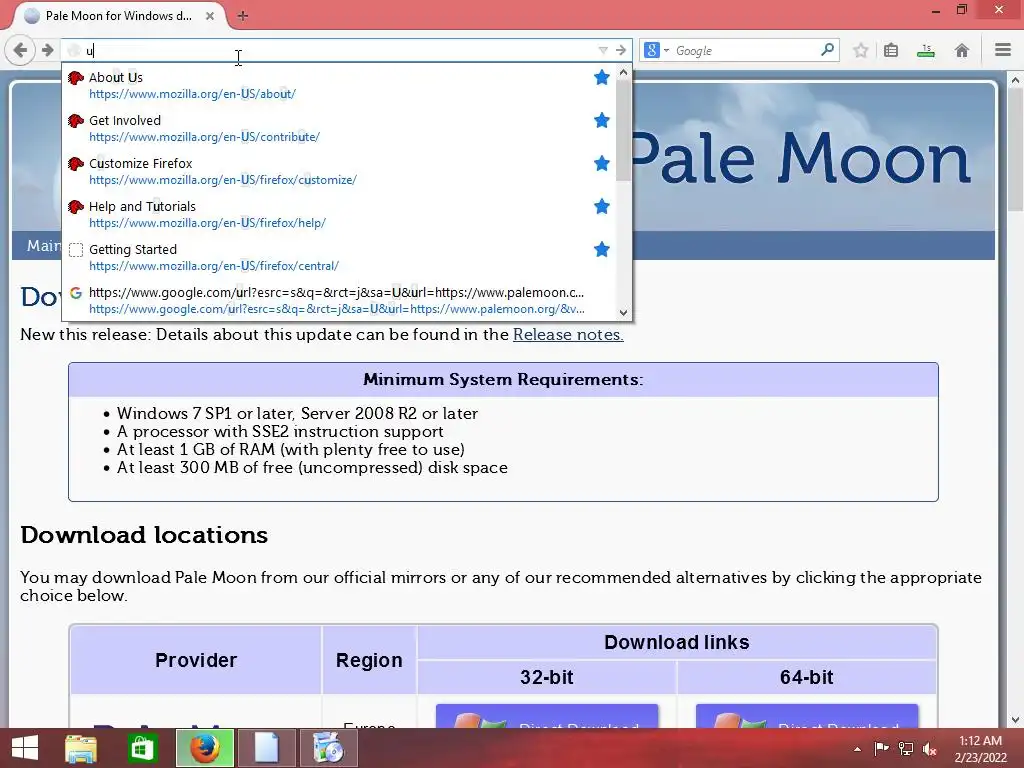Click the 64-bit Direct Download button
1024x768 pixels.
(x=807, y=716)
